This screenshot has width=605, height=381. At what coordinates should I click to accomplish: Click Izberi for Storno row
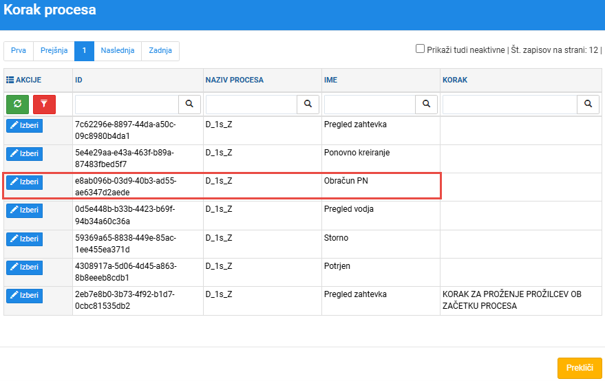[24, 239]
